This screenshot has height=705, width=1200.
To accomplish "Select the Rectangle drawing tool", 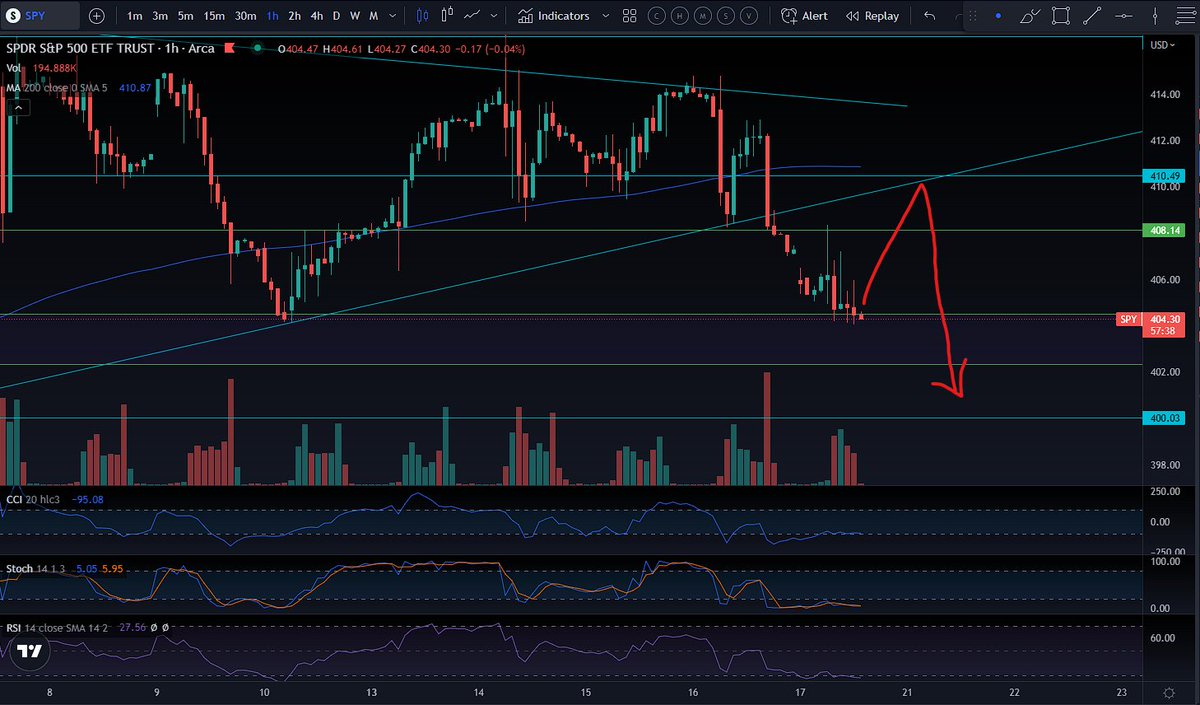I will 1061,15.
